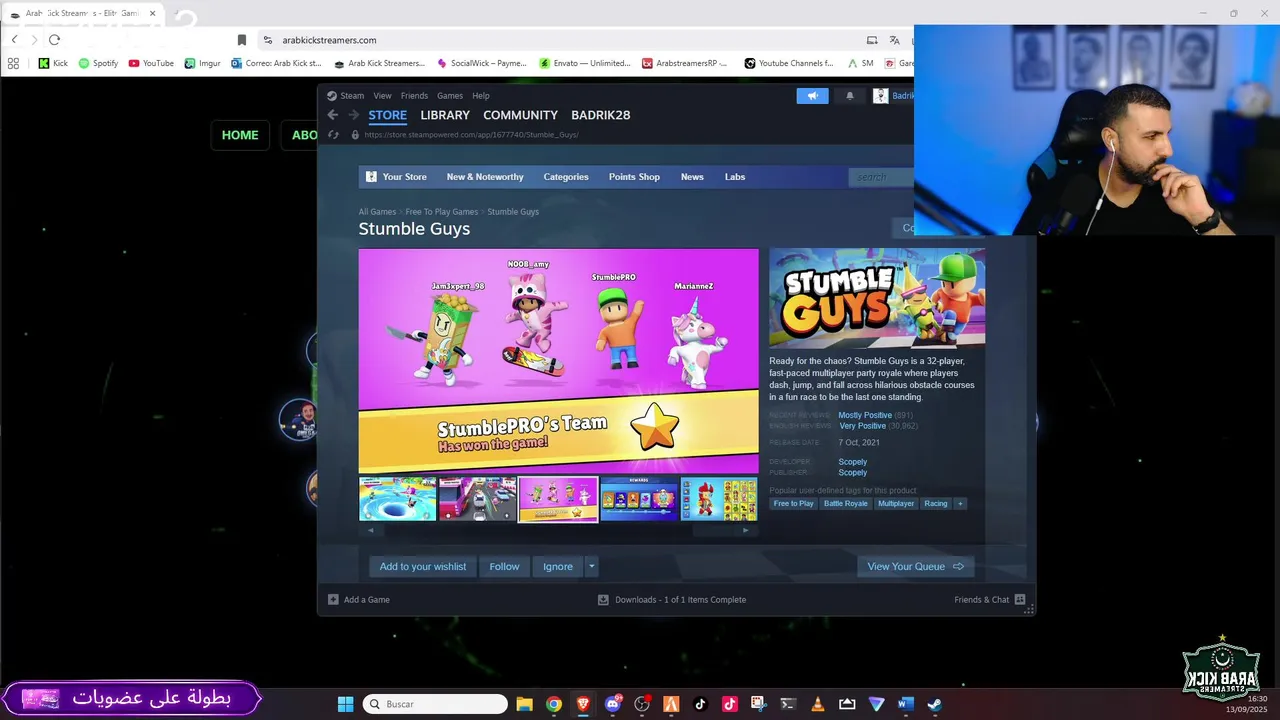Open Downloads status at the bottom
Screen dimensions: 1280x720
coord(672,600)
